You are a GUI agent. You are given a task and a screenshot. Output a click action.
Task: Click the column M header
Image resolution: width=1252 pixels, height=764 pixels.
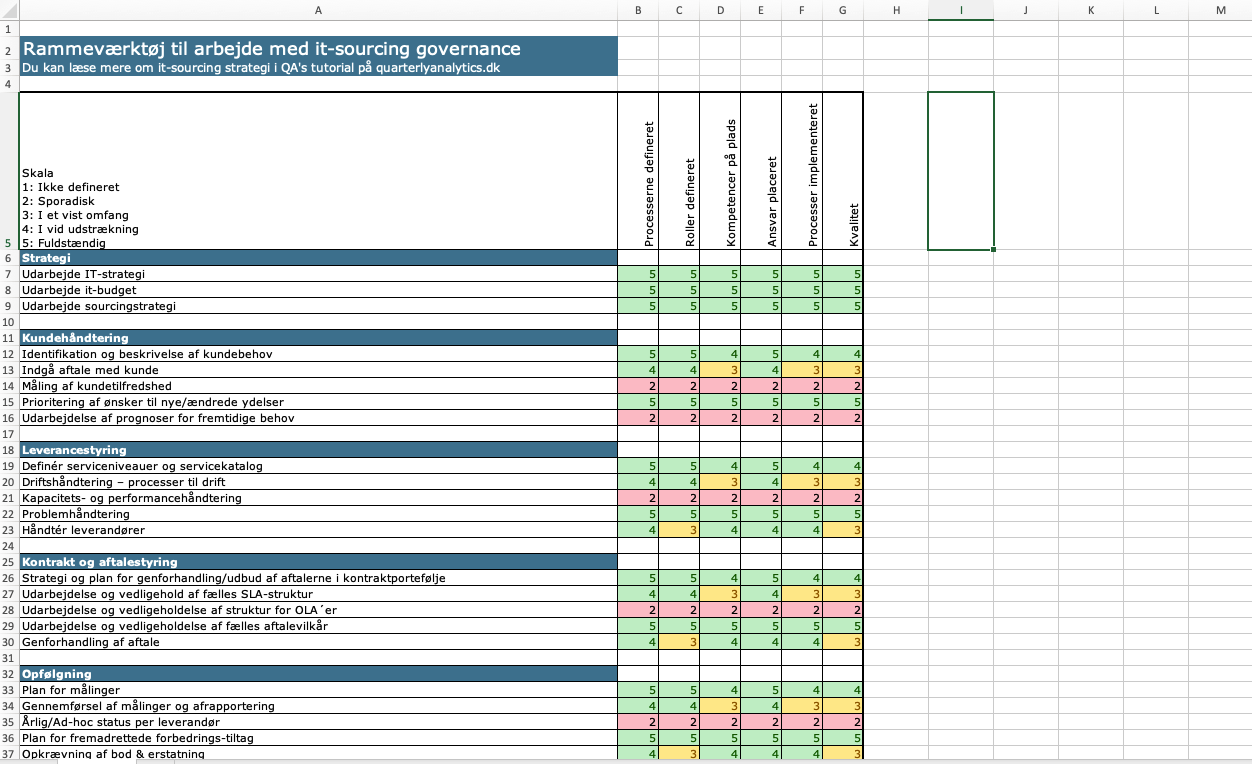[x=1220, y=10]
